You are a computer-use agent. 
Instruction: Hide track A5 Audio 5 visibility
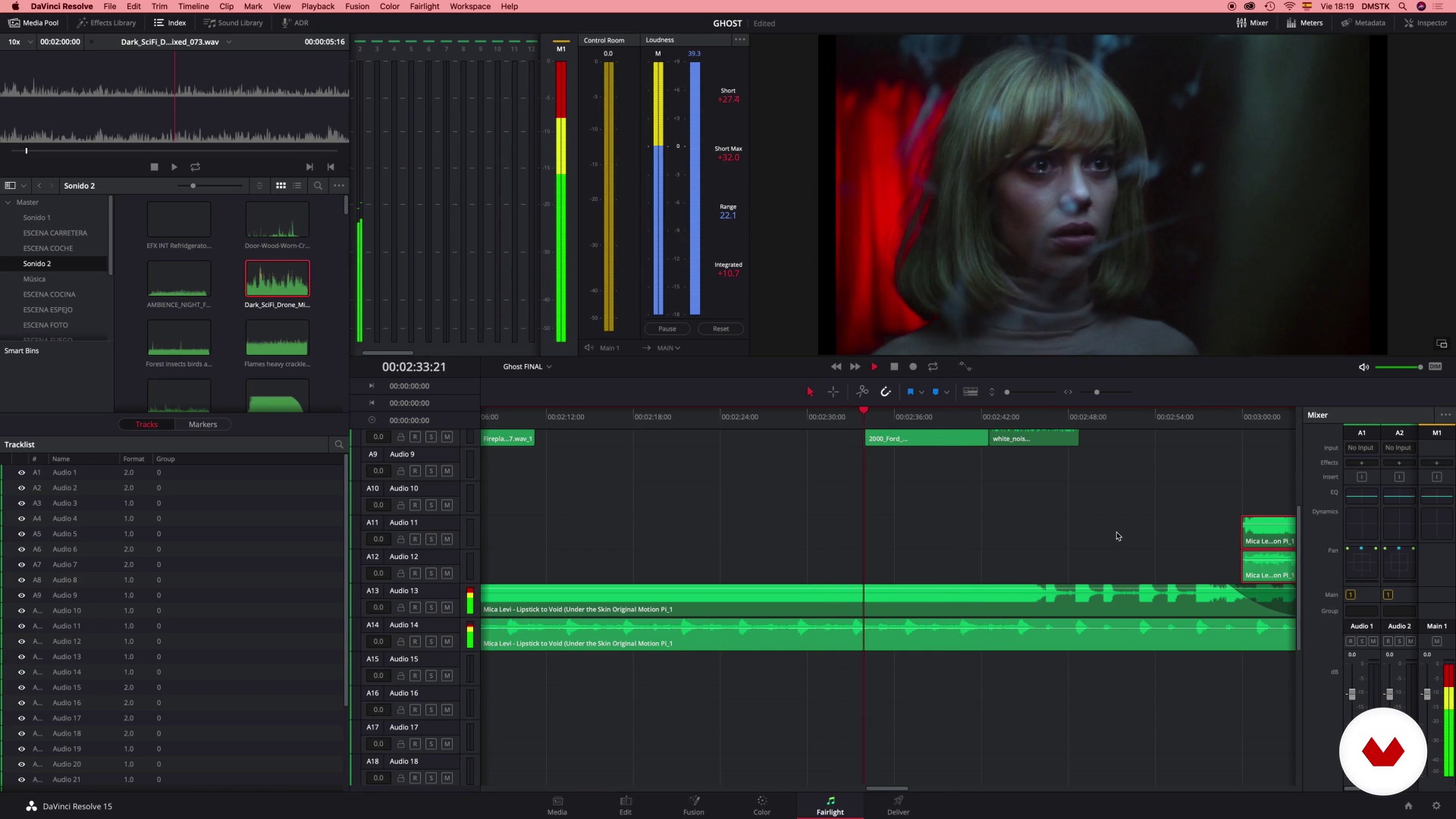tap(21, 534)
